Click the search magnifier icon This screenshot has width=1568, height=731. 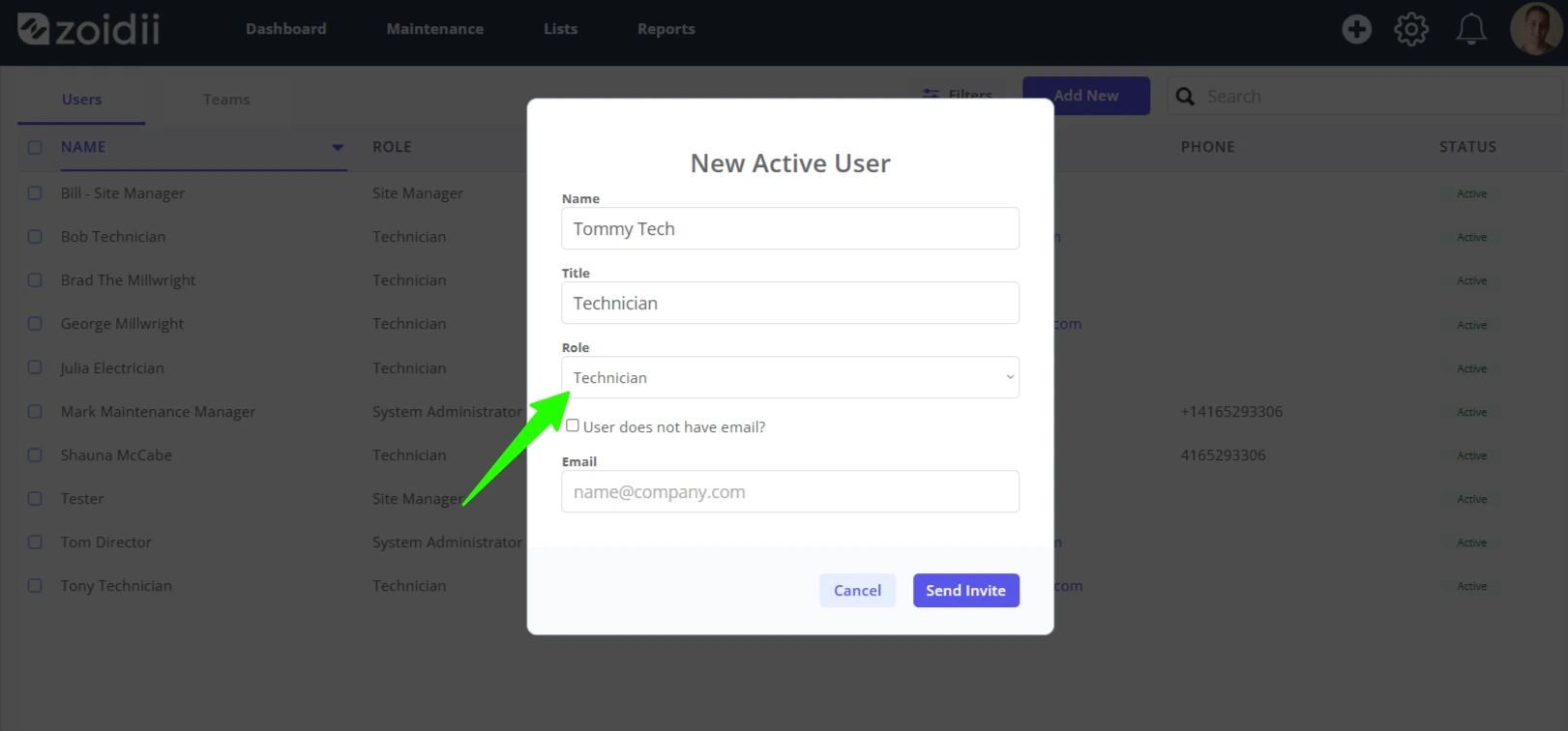[1185, 97]
